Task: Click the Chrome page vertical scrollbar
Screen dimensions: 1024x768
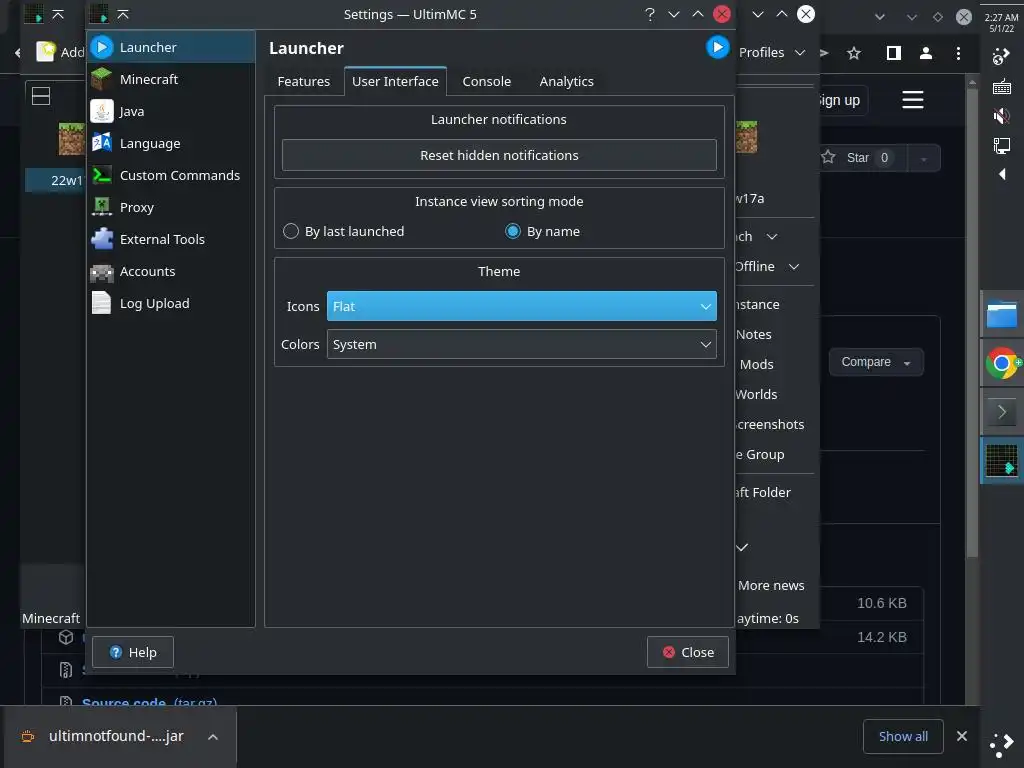Action: coord(972,322)
